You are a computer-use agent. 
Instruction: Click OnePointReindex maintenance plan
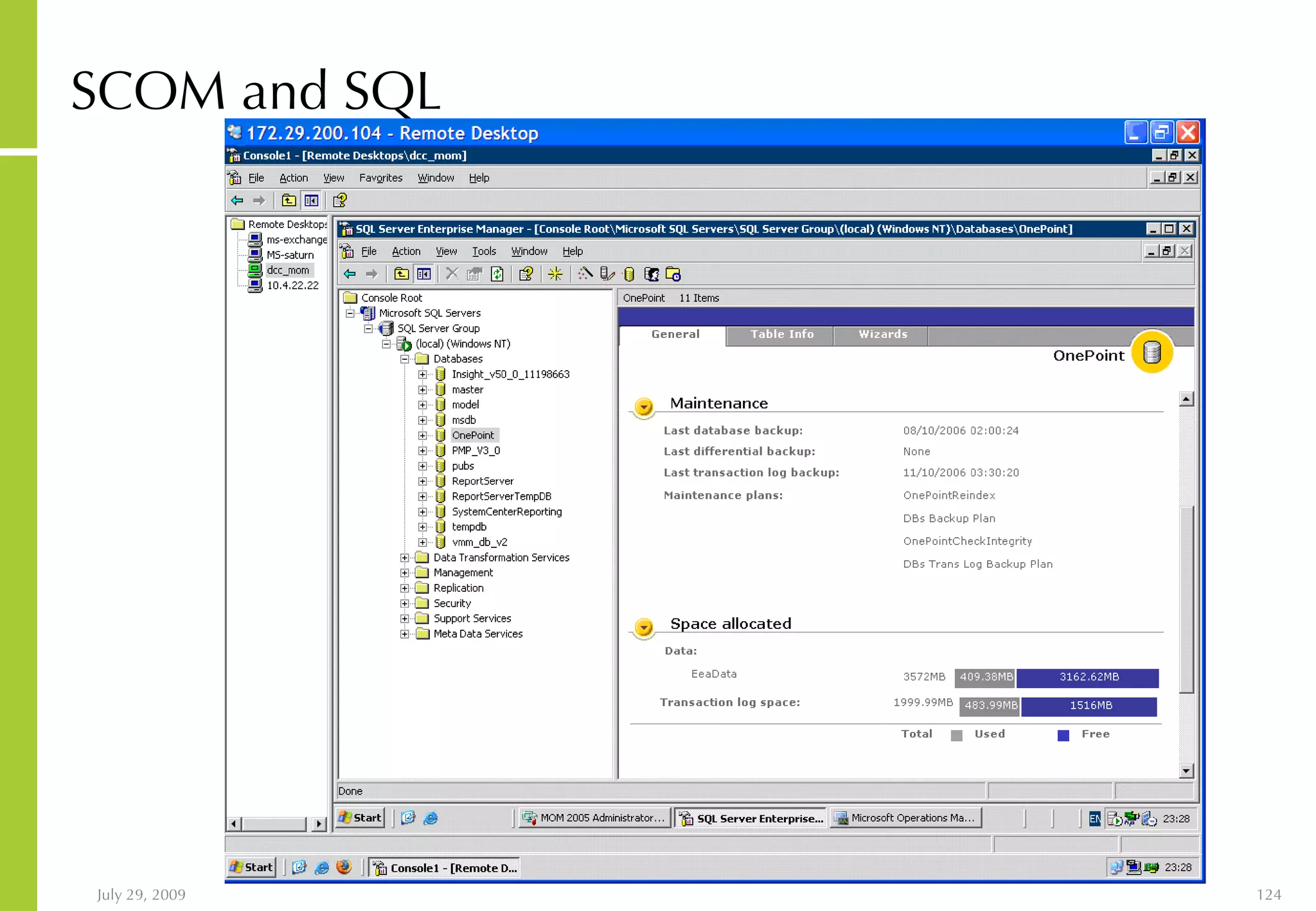(x=949, y=495)
